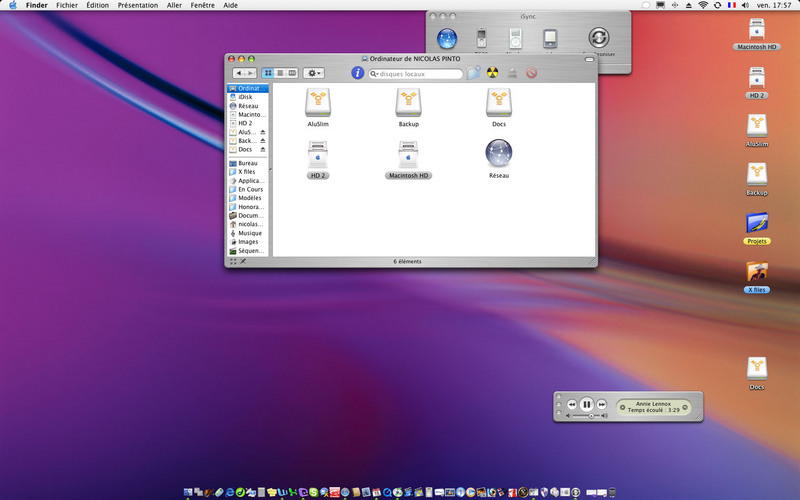Select the Projets folder on the desktop
This screenshot has width=800, height=500.
pos(757,228)
